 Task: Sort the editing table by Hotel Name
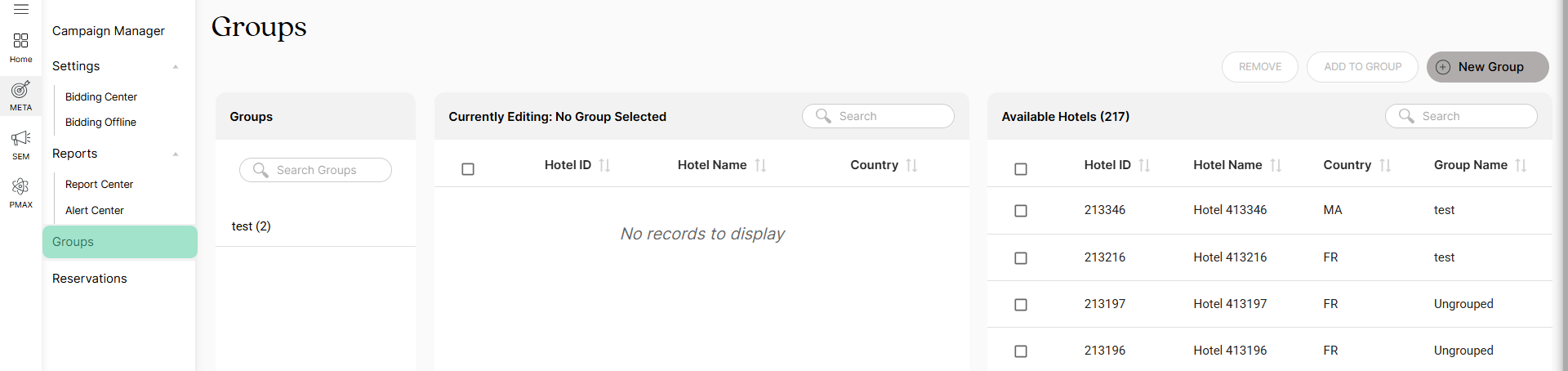click(760, 165)
